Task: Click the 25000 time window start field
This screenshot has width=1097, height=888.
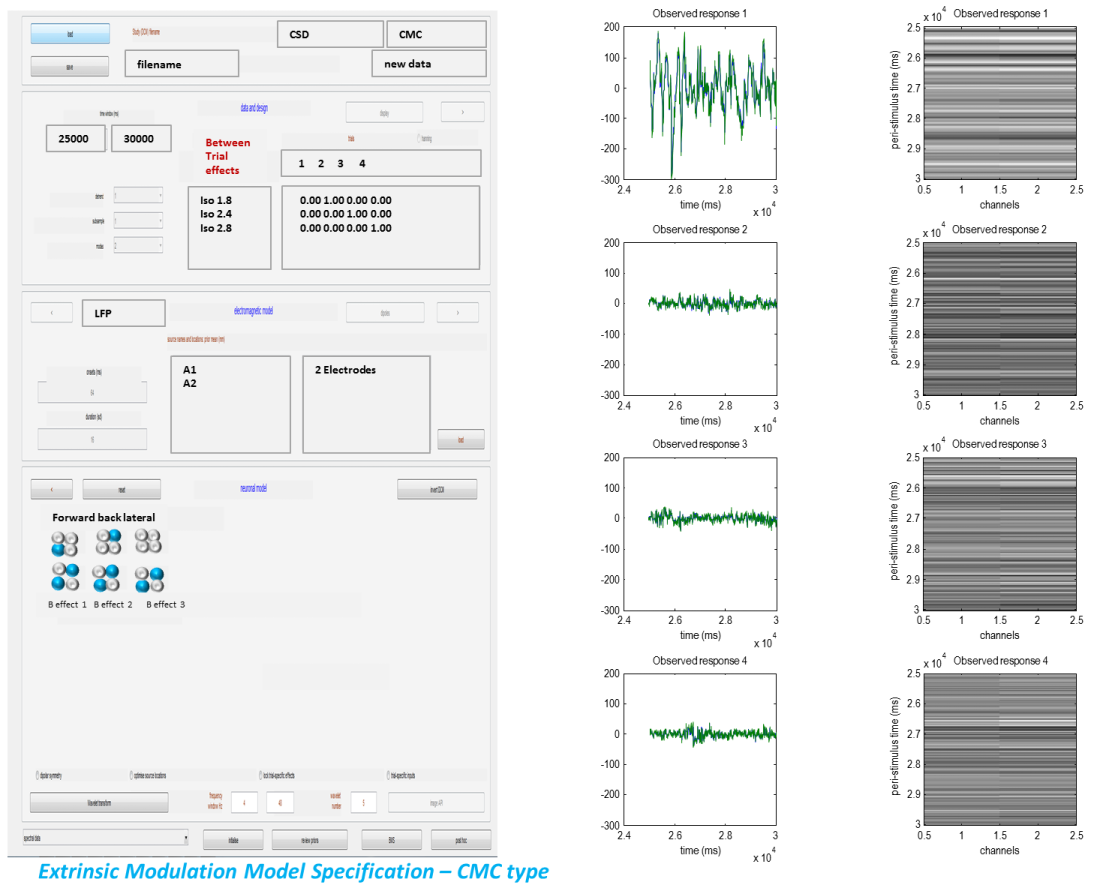Action: (75, 139)
